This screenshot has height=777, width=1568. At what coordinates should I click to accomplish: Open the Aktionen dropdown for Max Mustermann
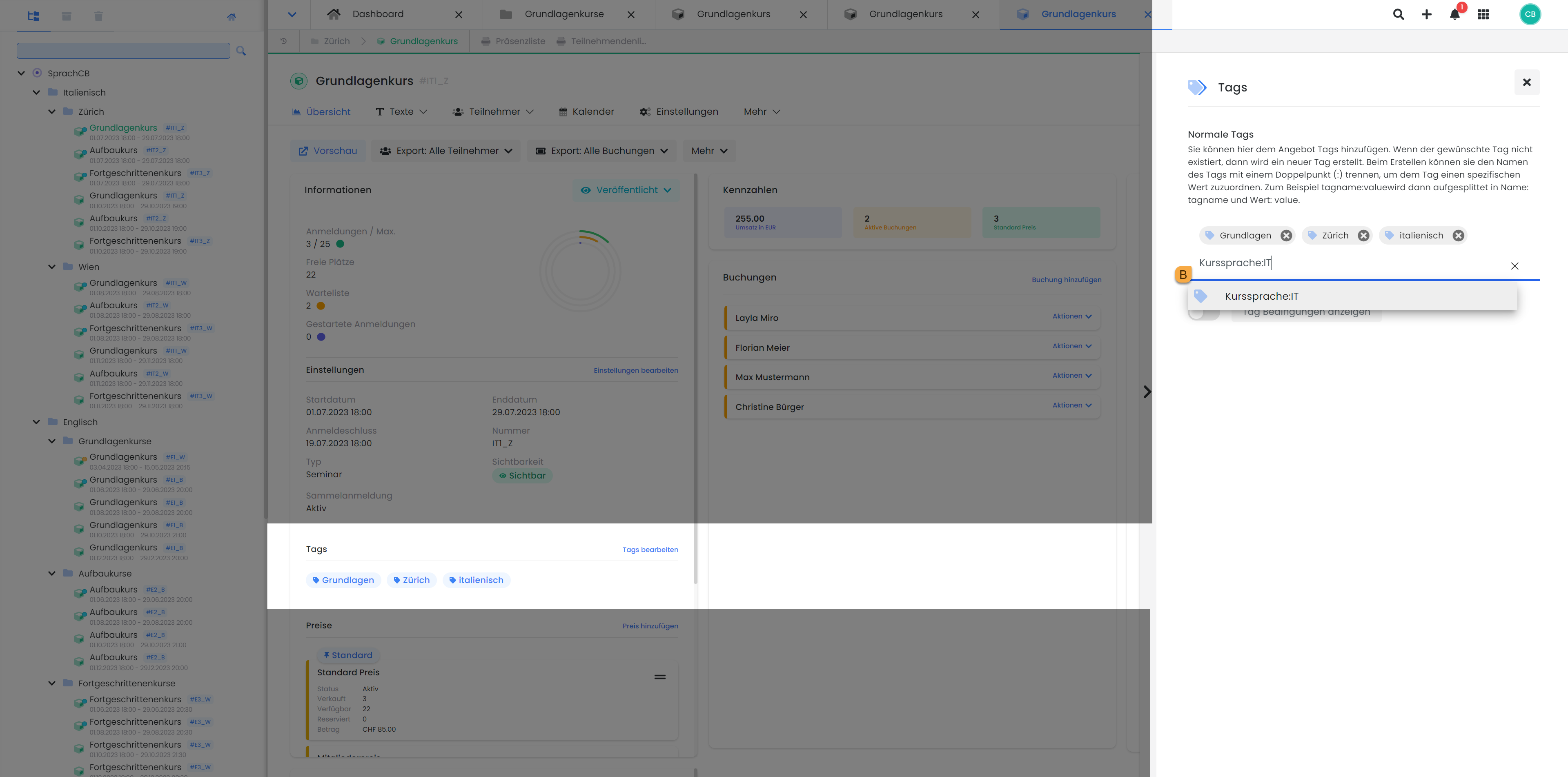[1071, 375]
